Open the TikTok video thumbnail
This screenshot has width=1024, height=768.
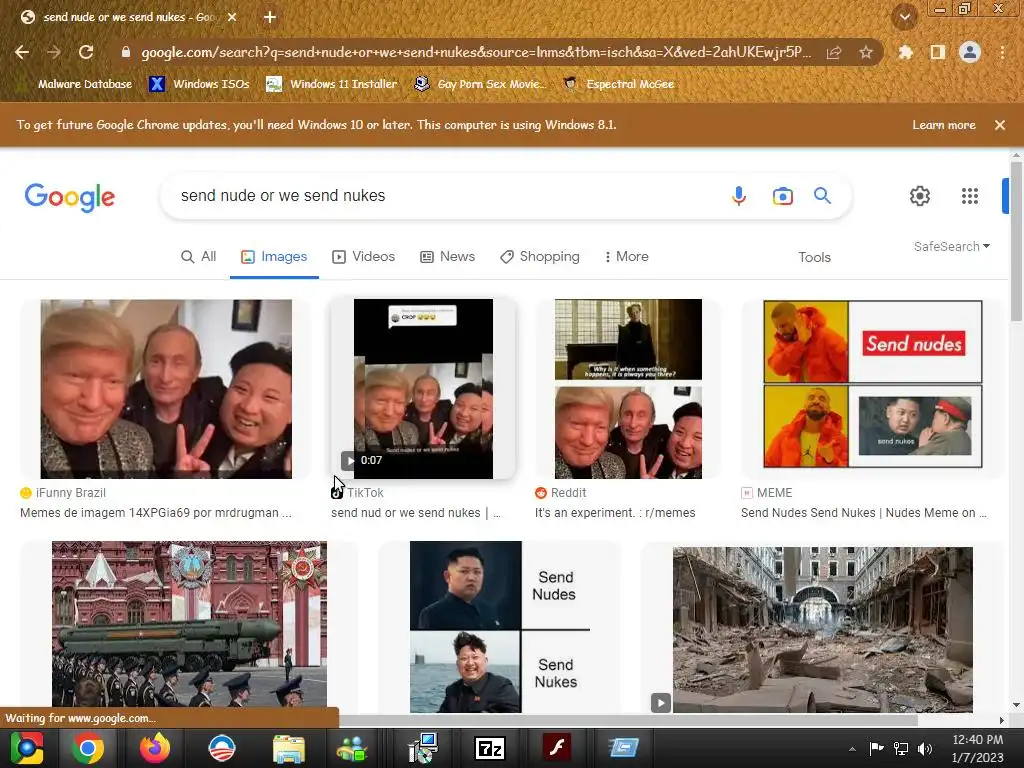tap(423, 389)
